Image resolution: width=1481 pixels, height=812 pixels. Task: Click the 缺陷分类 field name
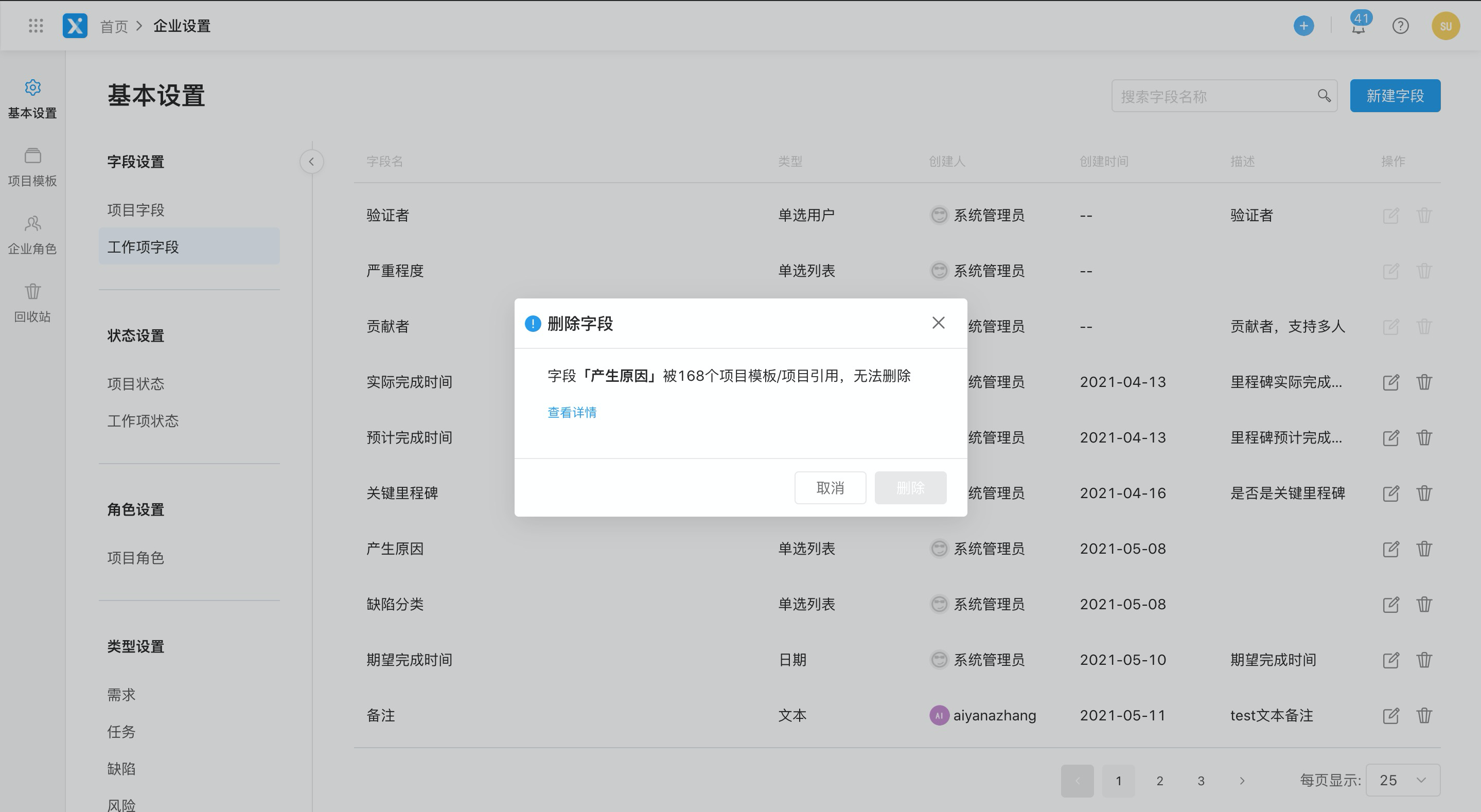[x=395, y=605]
